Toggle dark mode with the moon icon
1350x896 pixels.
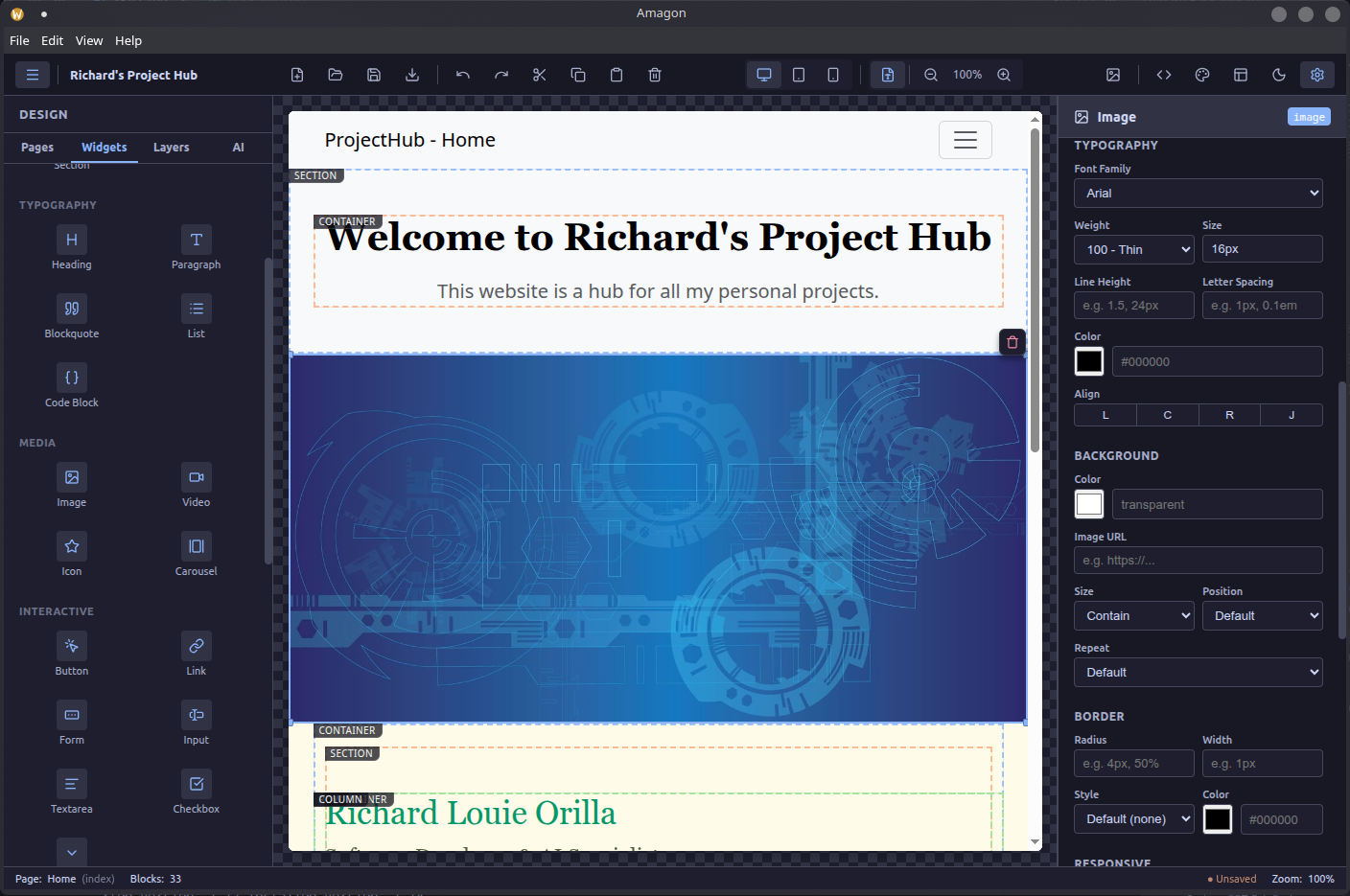pyautogui.click(x=1278, y=74)
